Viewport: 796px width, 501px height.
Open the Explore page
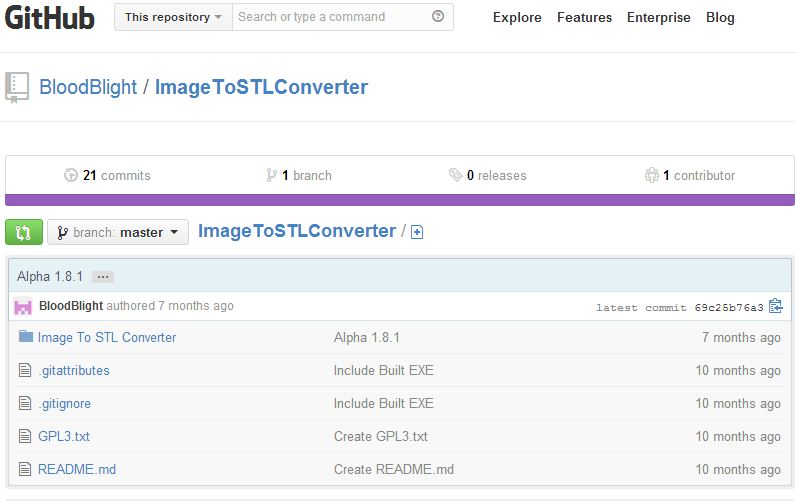point(517,18)
